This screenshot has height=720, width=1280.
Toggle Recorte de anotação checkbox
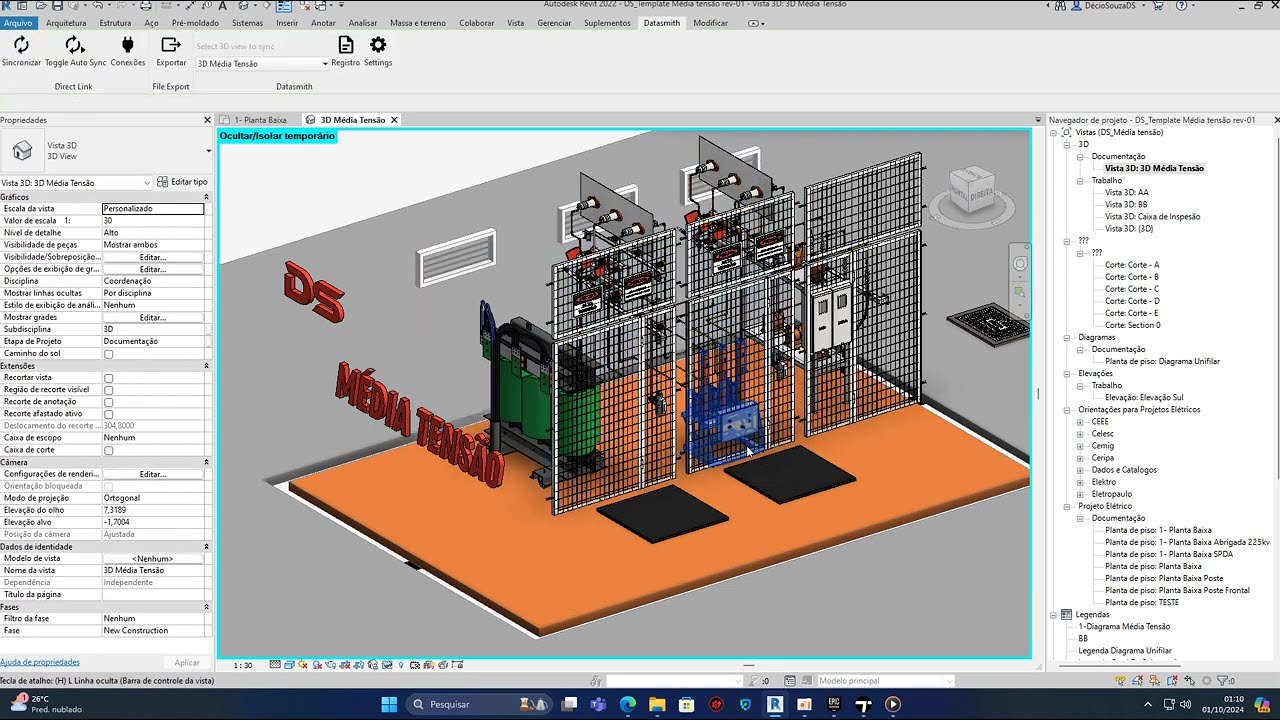point(109,402)
